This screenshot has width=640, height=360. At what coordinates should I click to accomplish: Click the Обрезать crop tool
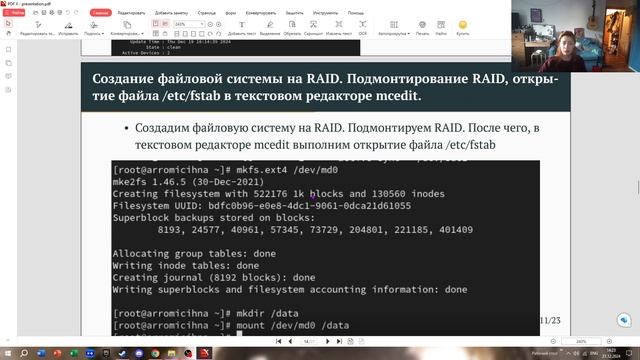pyautogui.click(x=292, y=28)
